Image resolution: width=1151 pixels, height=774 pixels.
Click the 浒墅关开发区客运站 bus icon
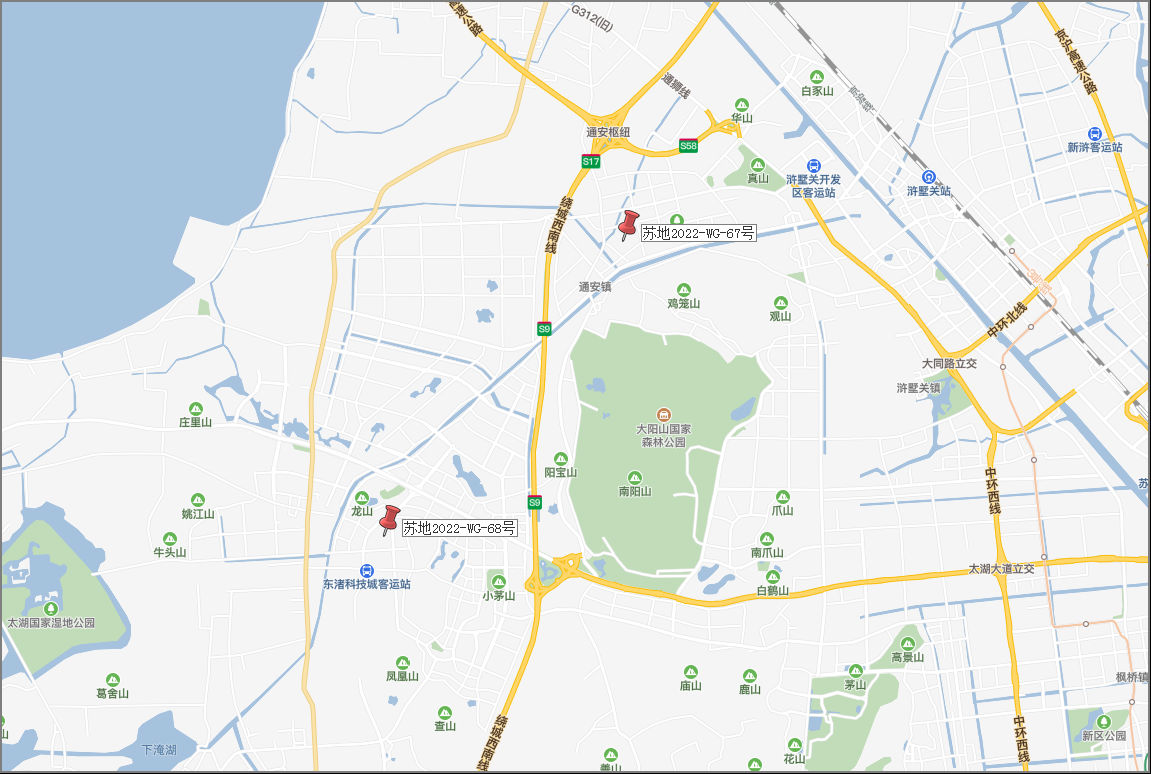point(813,166)
